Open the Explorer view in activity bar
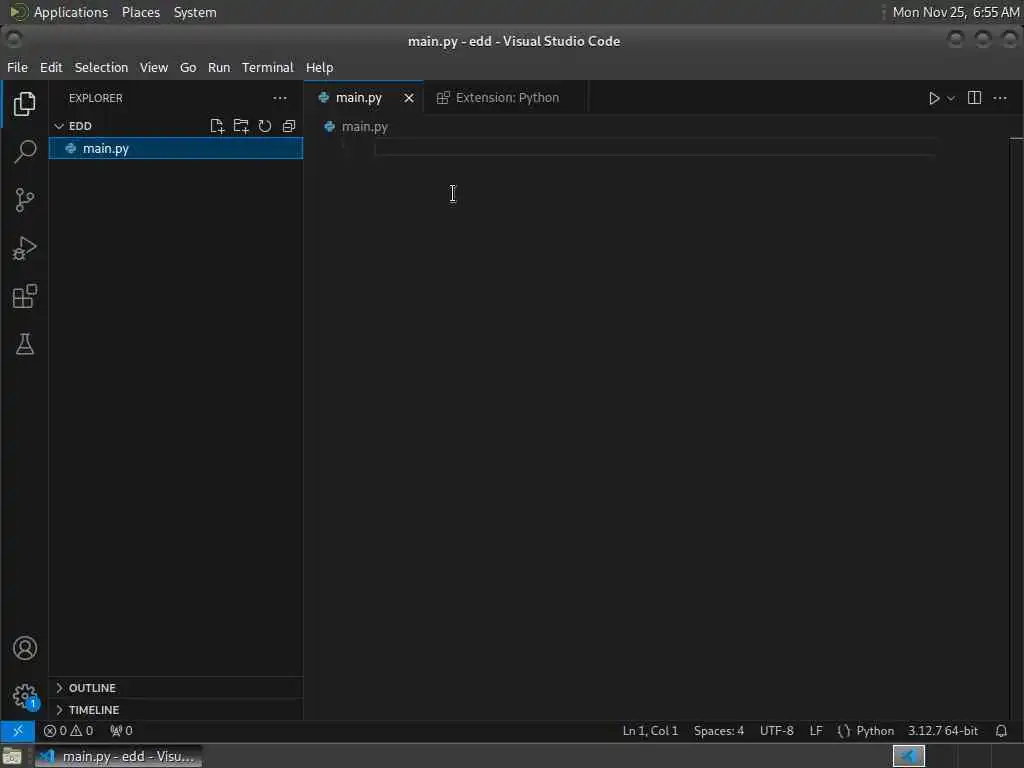Screen dimensions: 1024x768 tap(24, 104)
